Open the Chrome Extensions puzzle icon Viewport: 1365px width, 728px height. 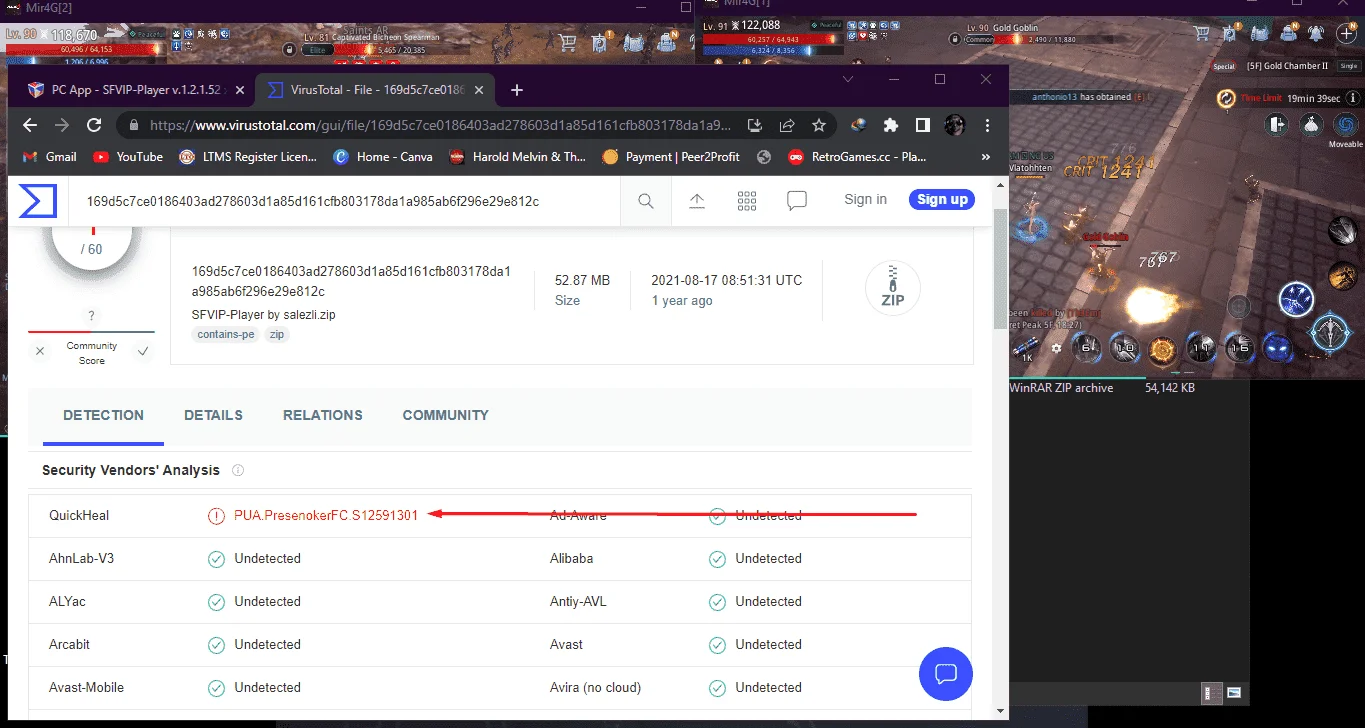tap(891, 126)
